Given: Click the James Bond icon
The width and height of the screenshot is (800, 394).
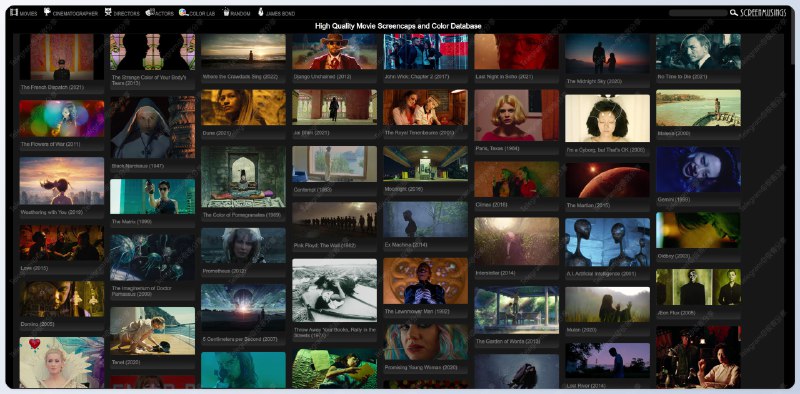Looking at the screenshot, I should tap(261, 12).
